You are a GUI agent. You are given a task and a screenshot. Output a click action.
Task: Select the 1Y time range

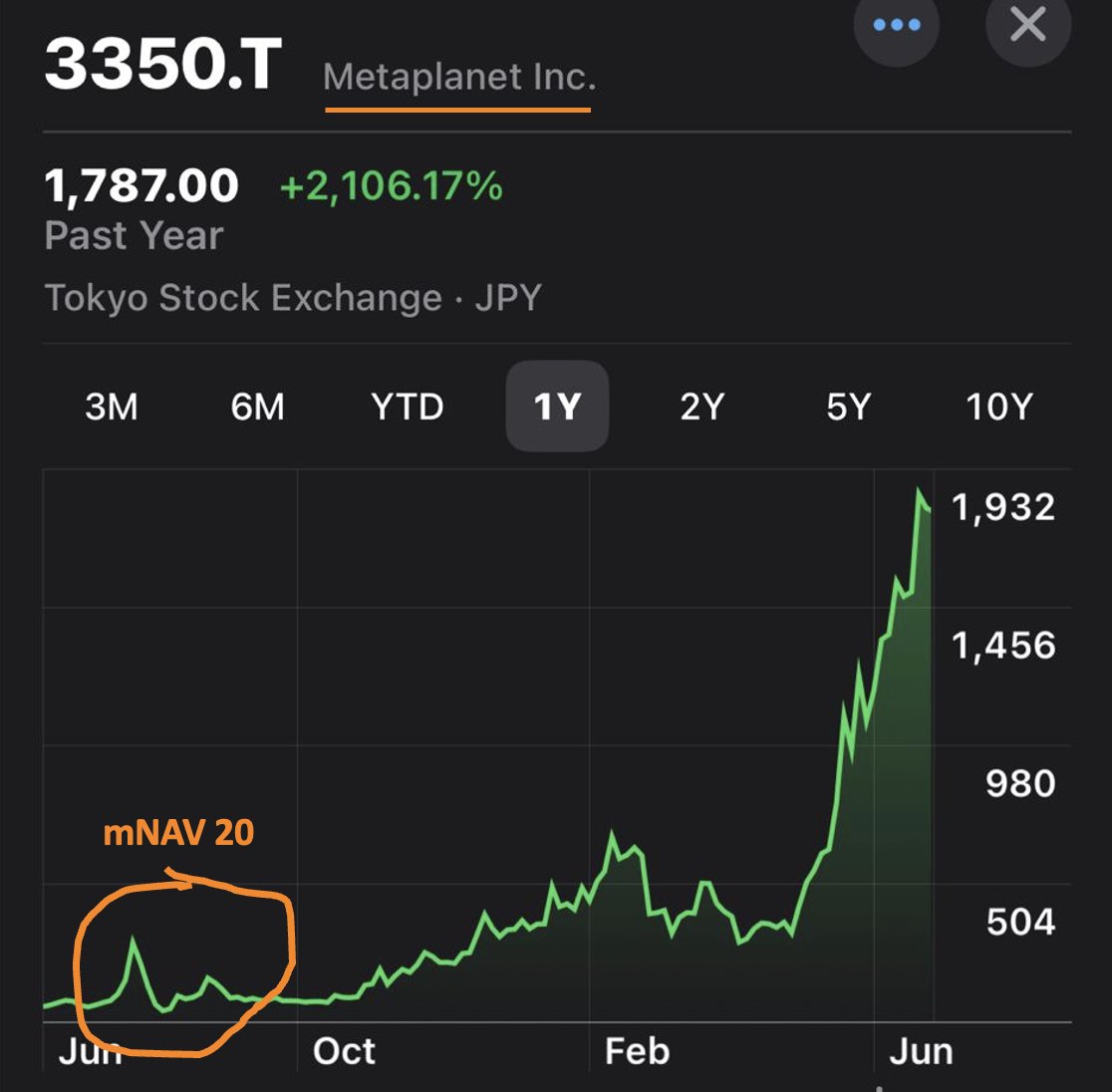557,407
